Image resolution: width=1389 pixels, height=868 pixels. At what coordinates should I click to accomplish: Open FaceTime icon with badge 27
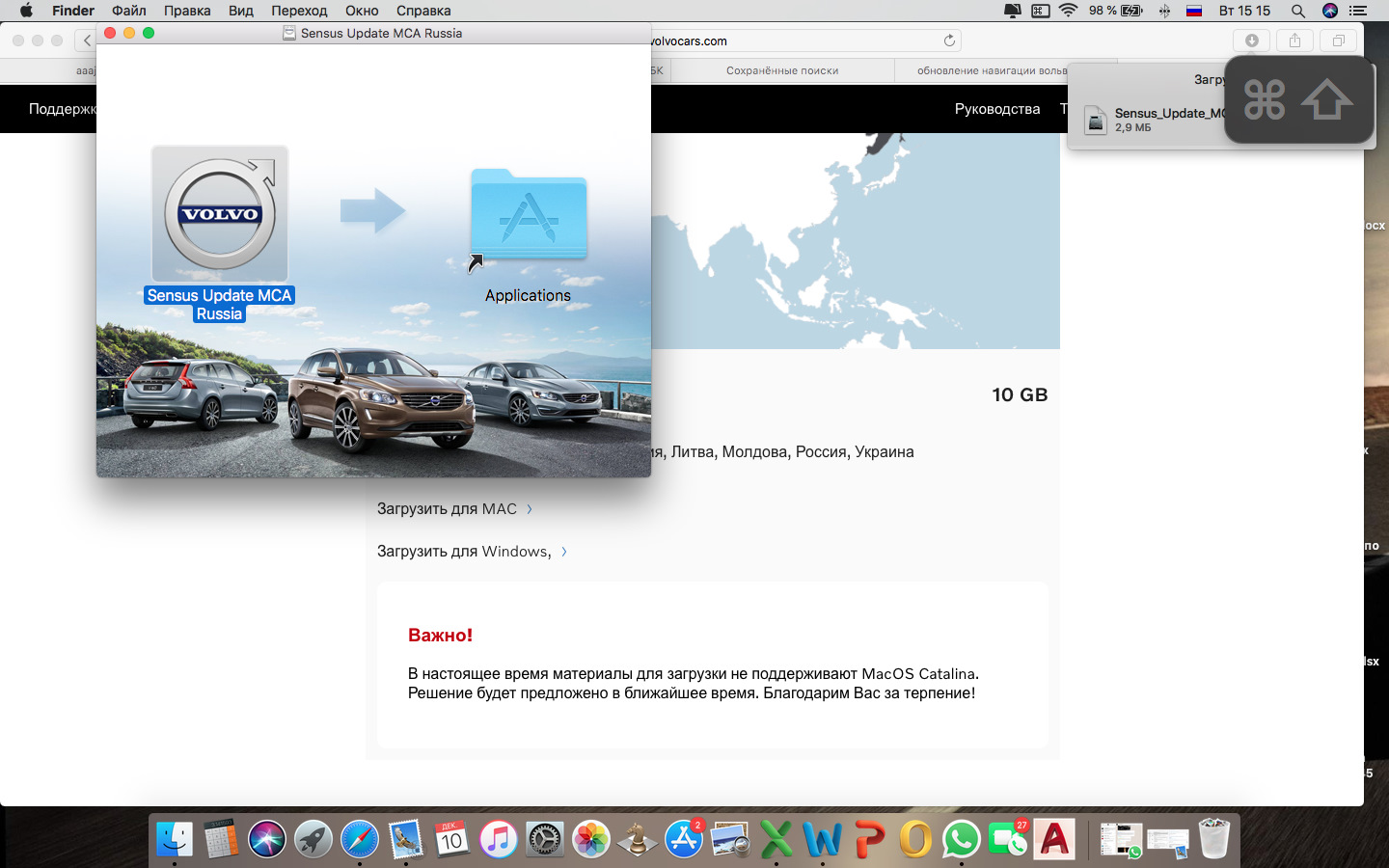click(x=1008, y=840)
